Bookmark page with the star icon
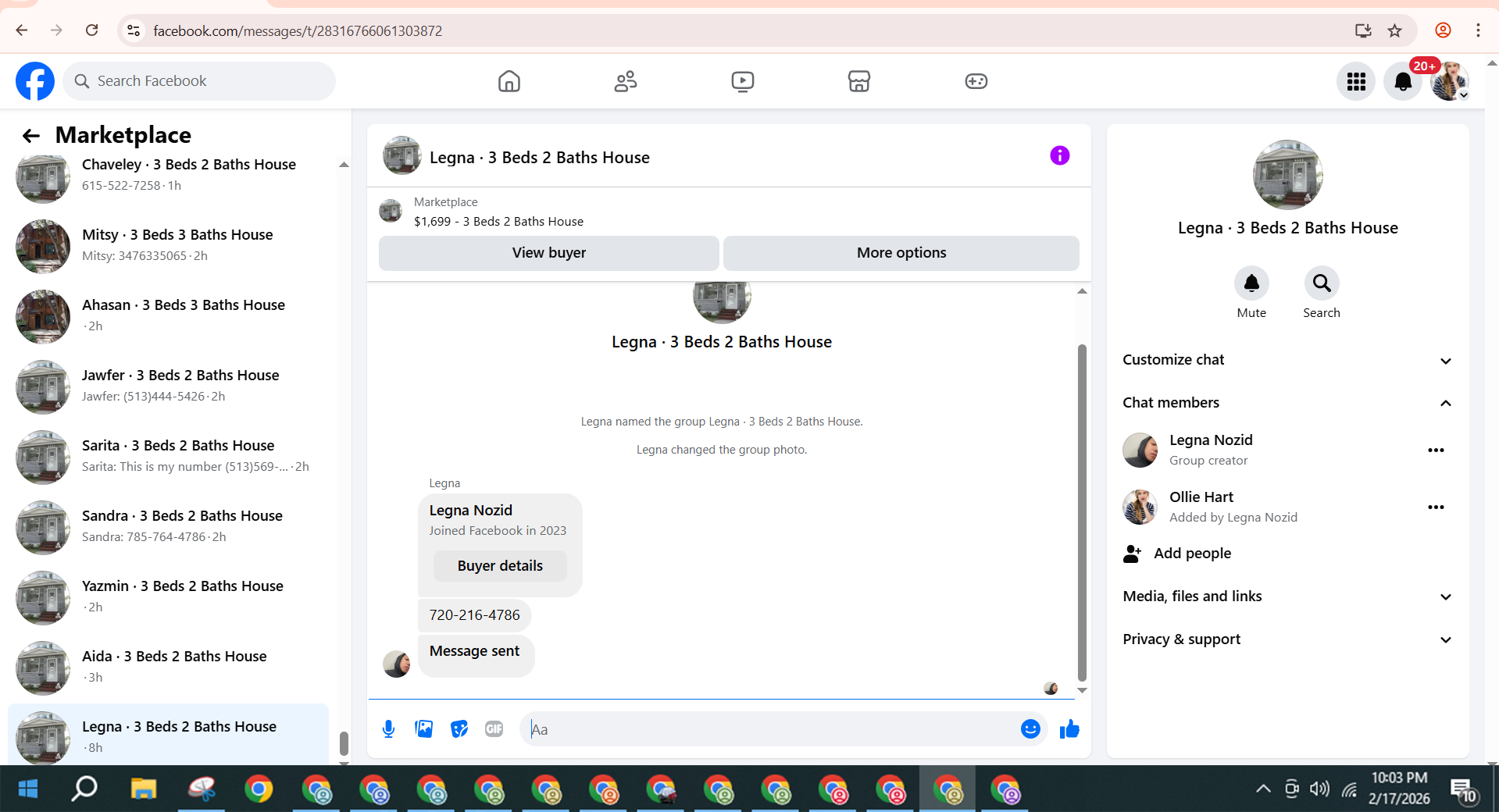Viewport: 1499px width, 812px height. [x=1395, y=30]
